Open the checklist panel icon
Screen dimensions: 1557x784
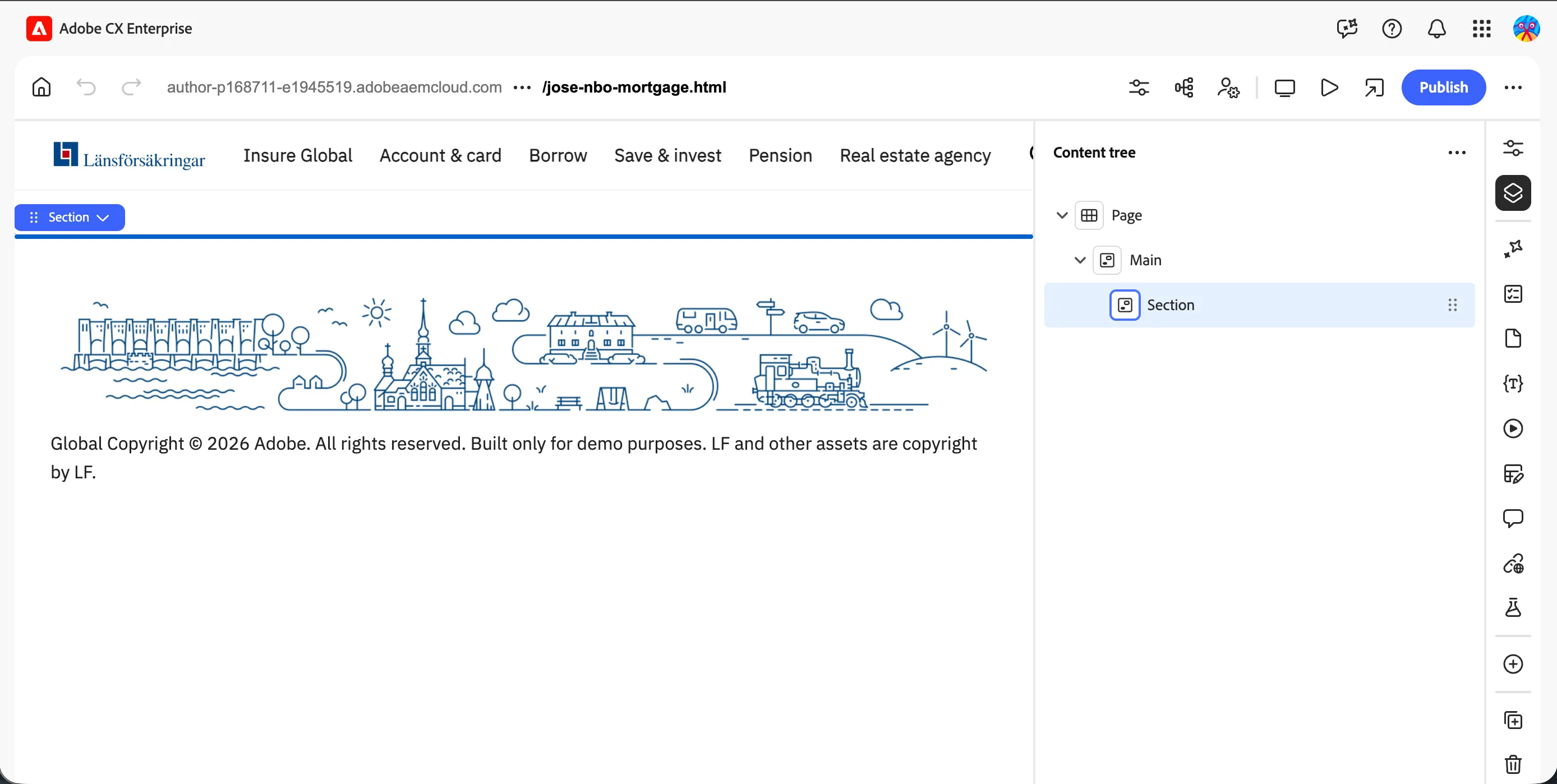tap(1513, 294)
